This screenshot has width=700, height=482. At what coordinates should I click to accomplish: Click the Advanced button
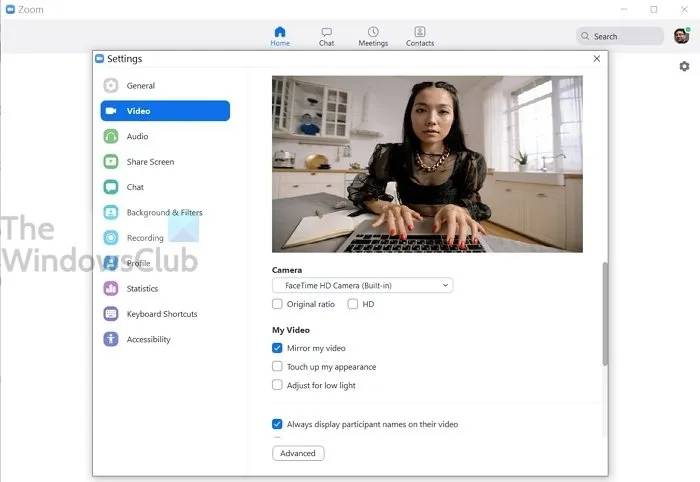298,453
